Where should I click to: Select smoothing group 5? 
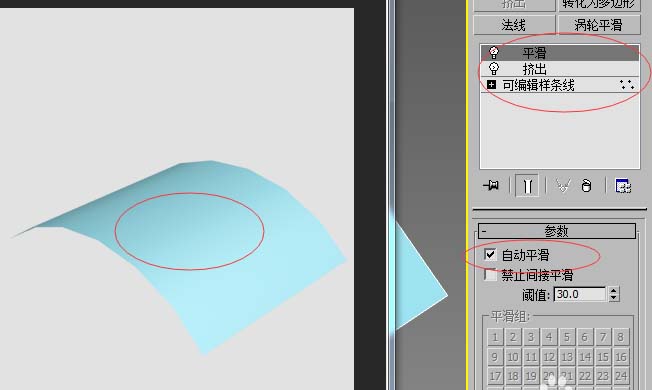pyautogui.click(x=567, y=337)
